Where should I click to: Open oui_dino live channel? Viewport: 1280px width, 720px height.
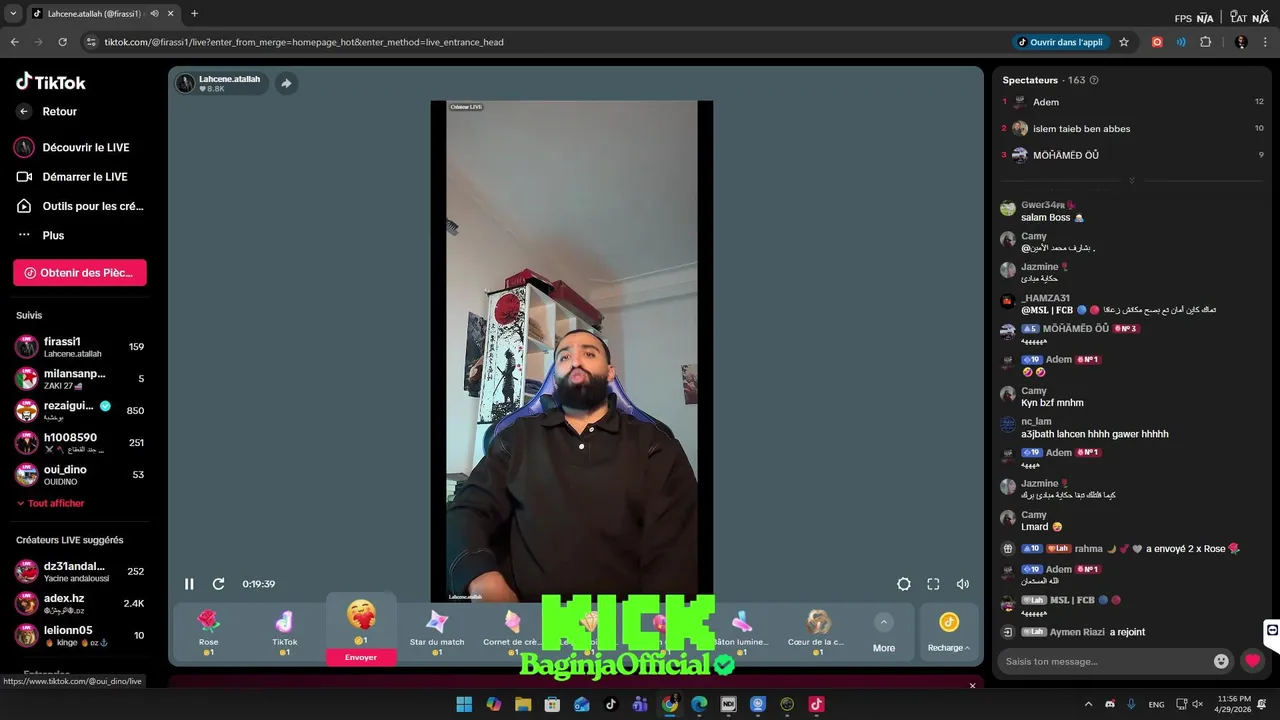79,474
